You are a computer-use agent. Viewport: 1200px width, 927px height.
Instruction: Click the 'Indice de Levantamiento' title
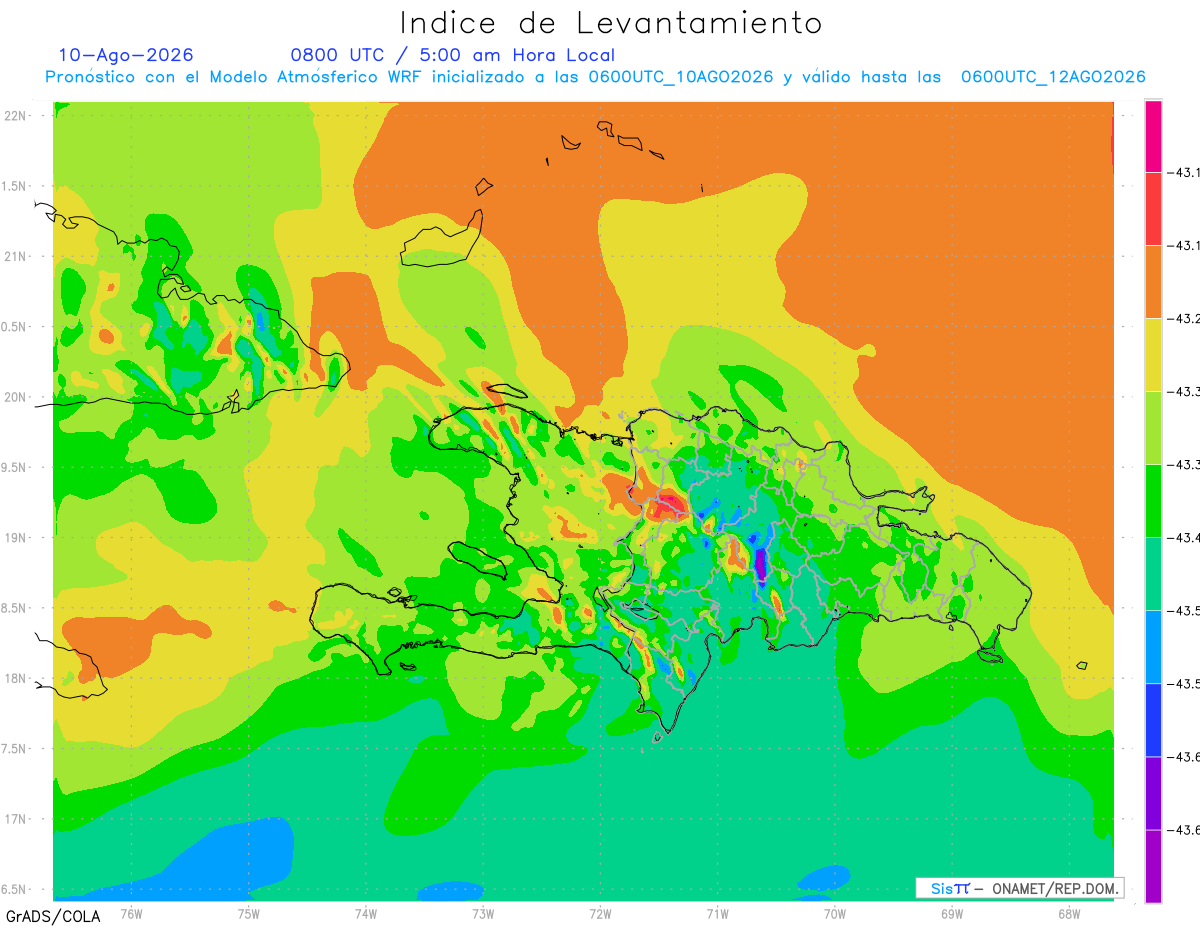click(x=611, y=23)
